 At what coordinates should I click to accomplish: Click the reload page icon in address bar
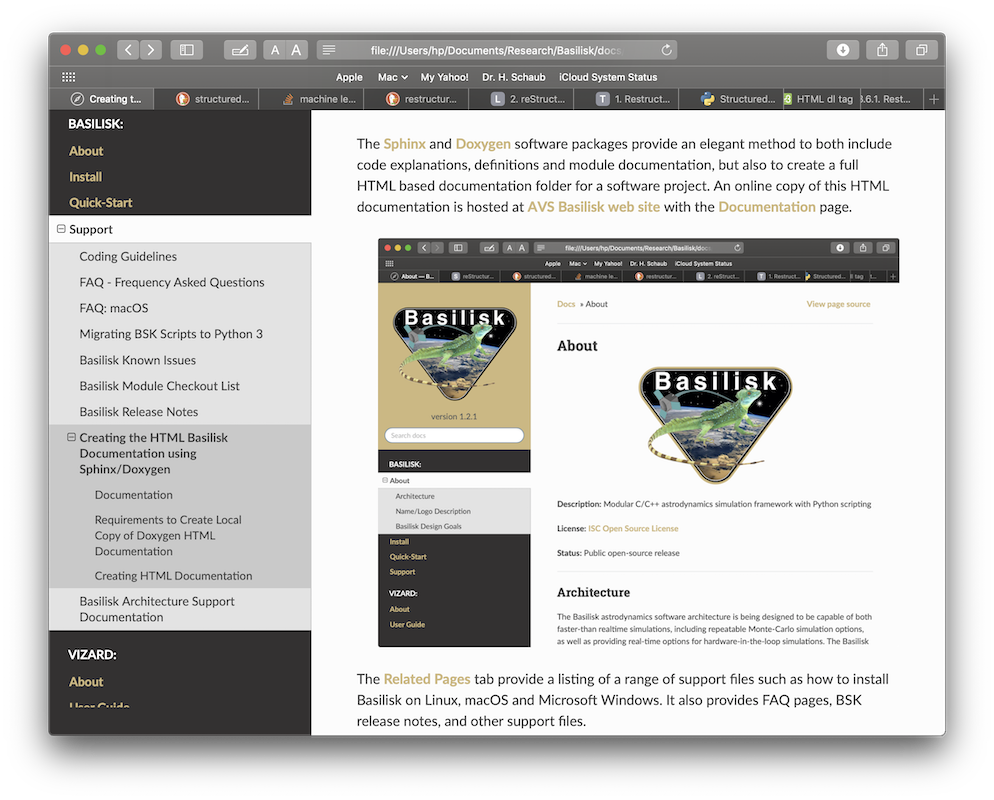coord(667,50)
